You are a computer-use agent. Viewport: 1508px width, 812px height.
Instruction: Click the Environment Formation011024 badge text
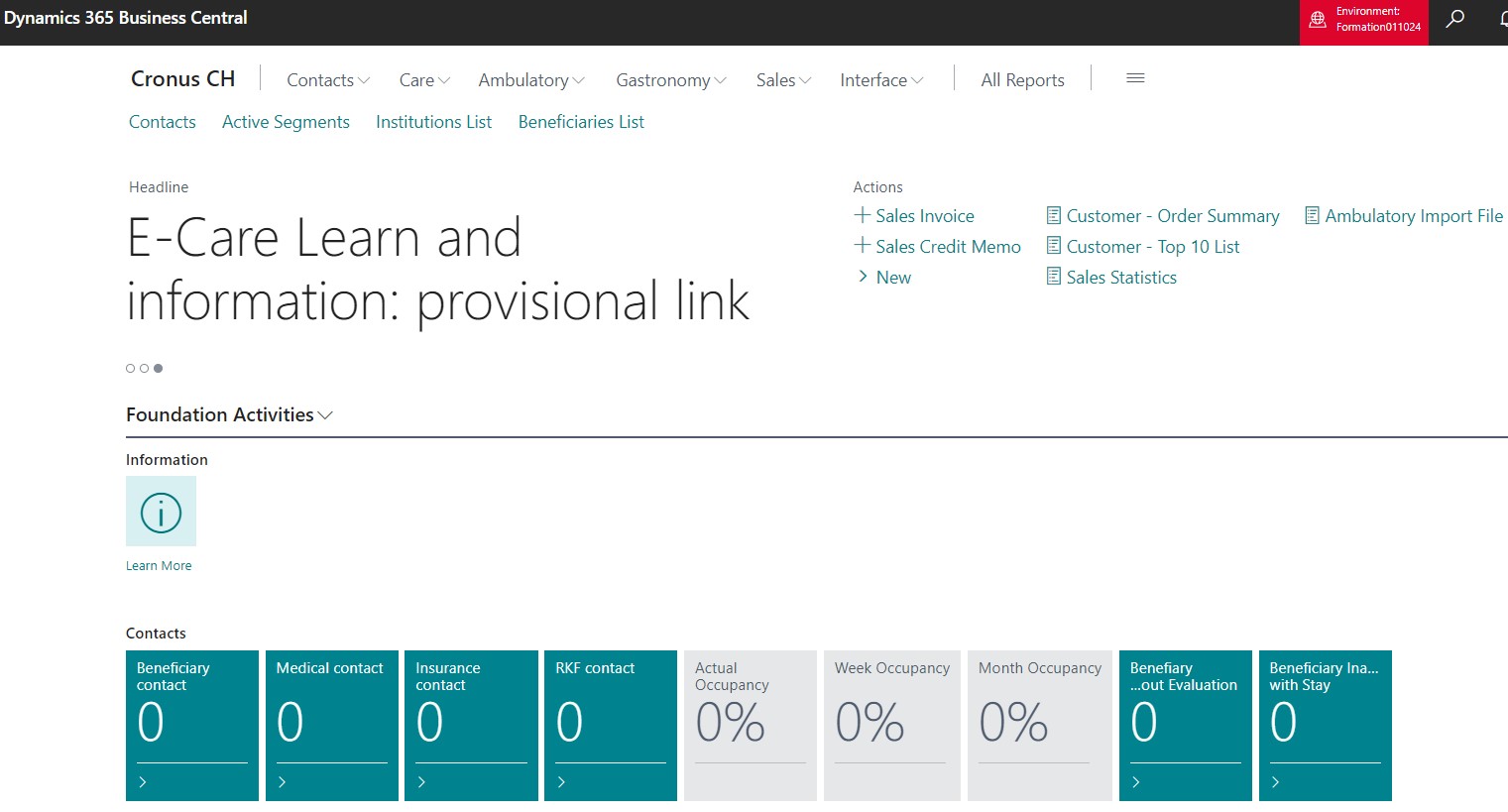click(x=1378, y=20)
